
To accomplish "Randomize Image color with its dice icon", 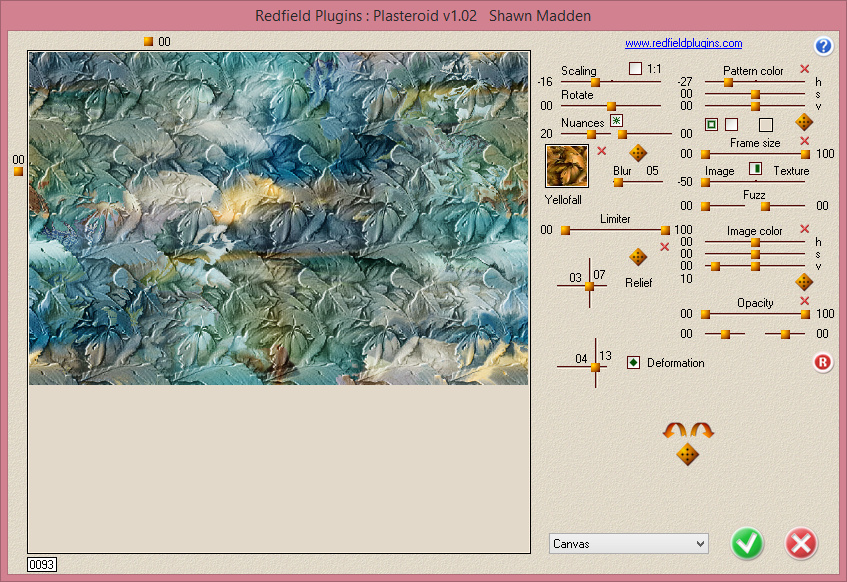I will point(803,282).
